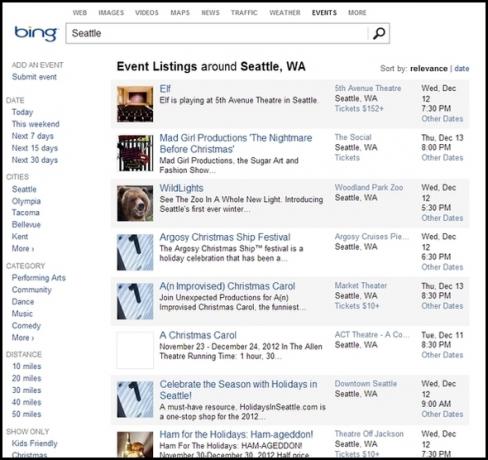Filter by Performing Arts category
This screenshot has height=460, width=488.
pyautogui.click(x=39, y=278)
